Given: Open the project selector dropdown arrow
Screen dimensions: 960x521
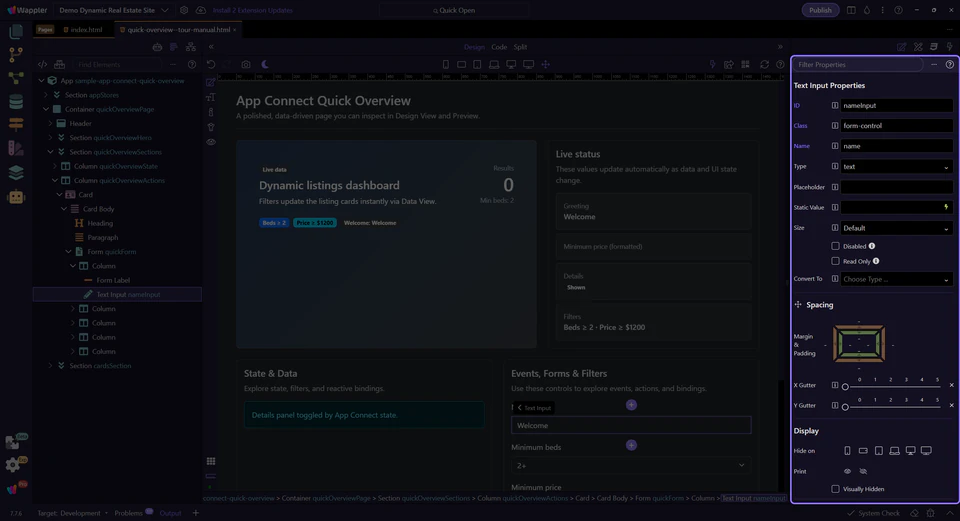Looking at the screenshot, I should point(165,10).
